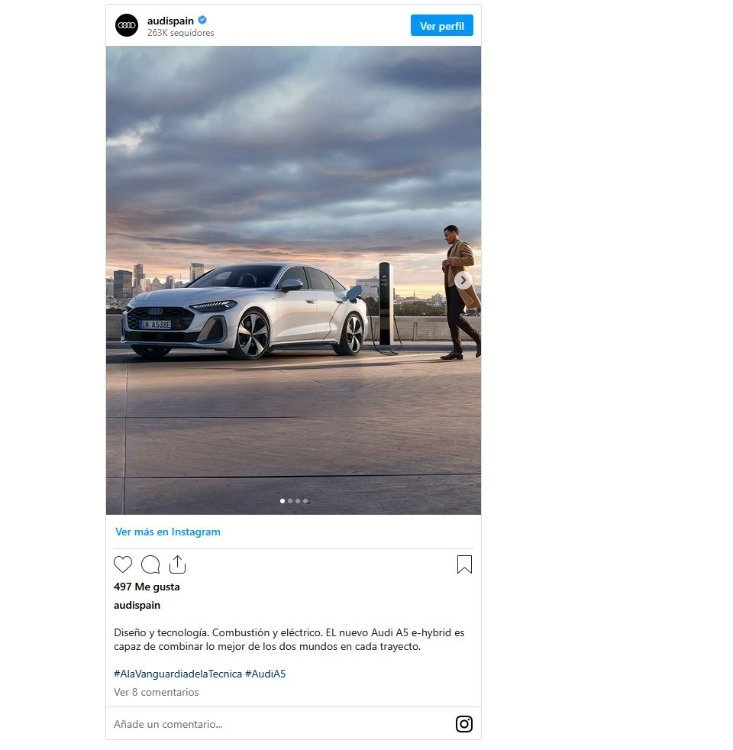The image size is (733, 750).
Task: Open comments via the speech bubble icon
Action: pos(150,565)
